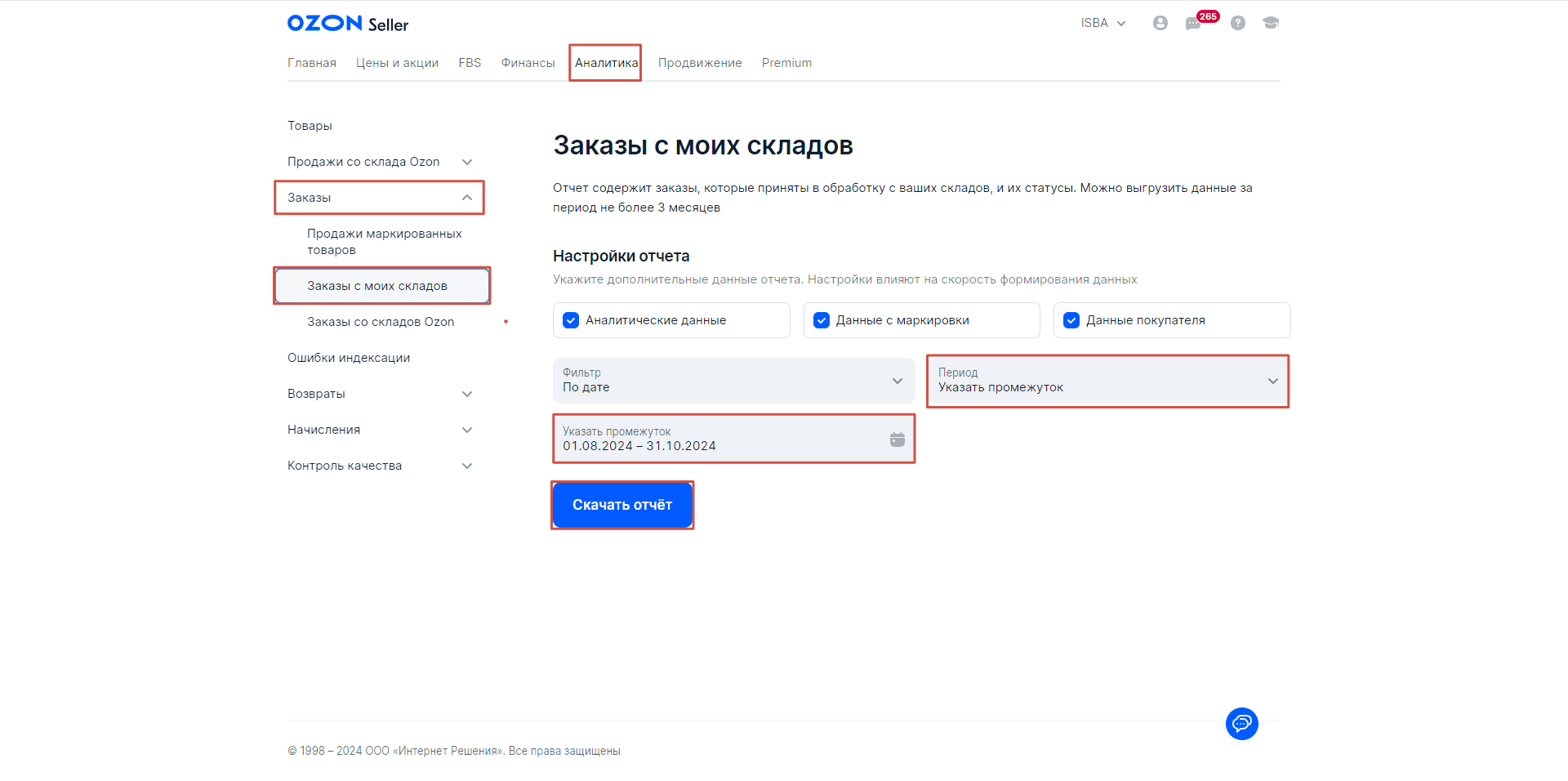The height and width of the screenshot is (781, 1568).
Task: Open the help question mark icon
Action: coord(1238,23)
